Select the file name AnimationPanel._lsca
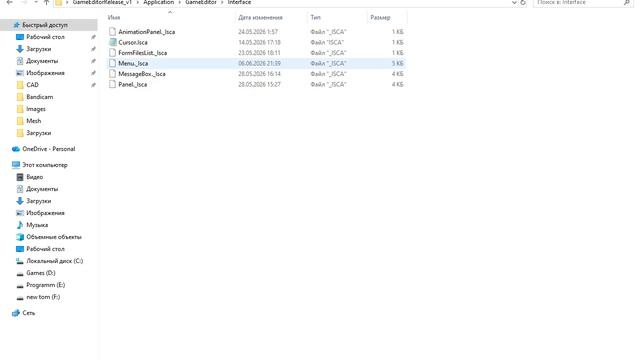This screenshot has height=360, width=640. (147, 32)
